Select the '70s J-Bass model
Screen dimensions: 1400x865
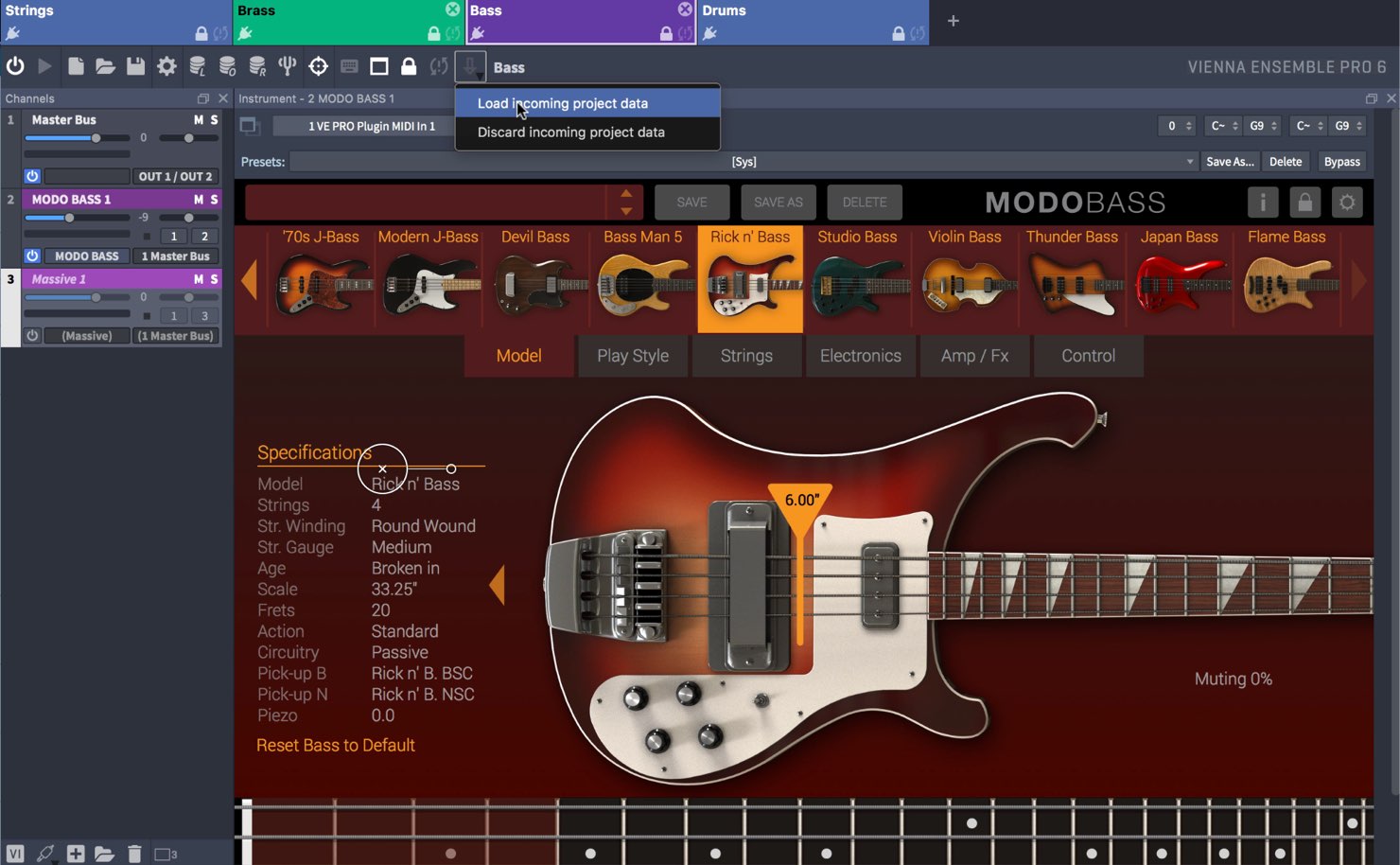[x=322, y=277]
